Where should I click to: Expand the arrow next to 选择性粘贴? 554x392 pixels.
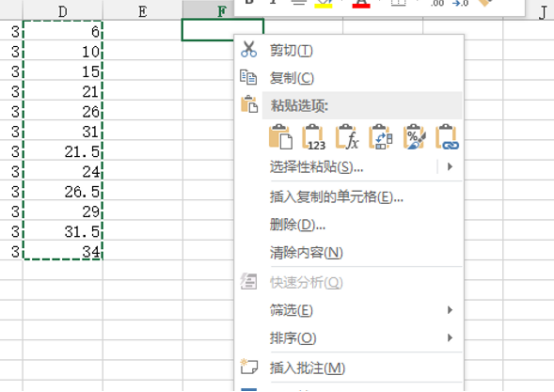[x=450, y=166]
